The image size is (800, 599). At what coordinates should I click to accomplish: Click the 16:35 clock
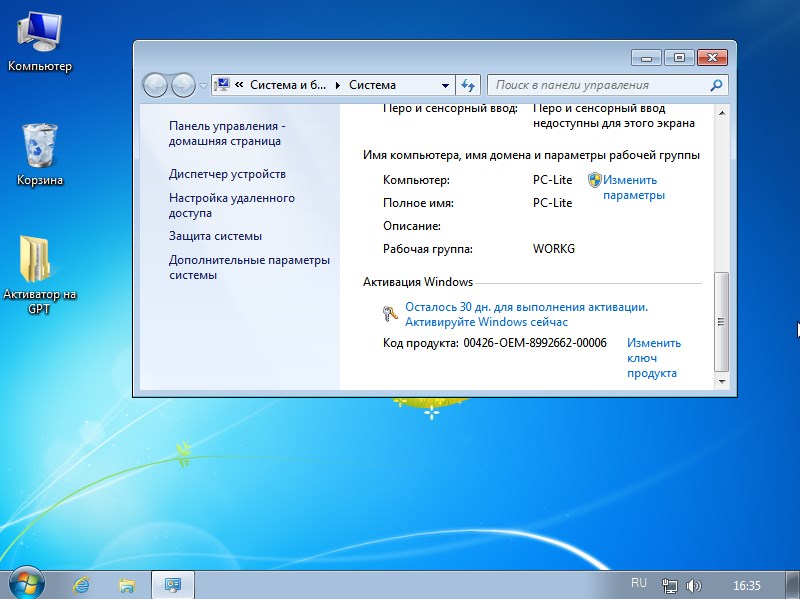coord(746,585)
